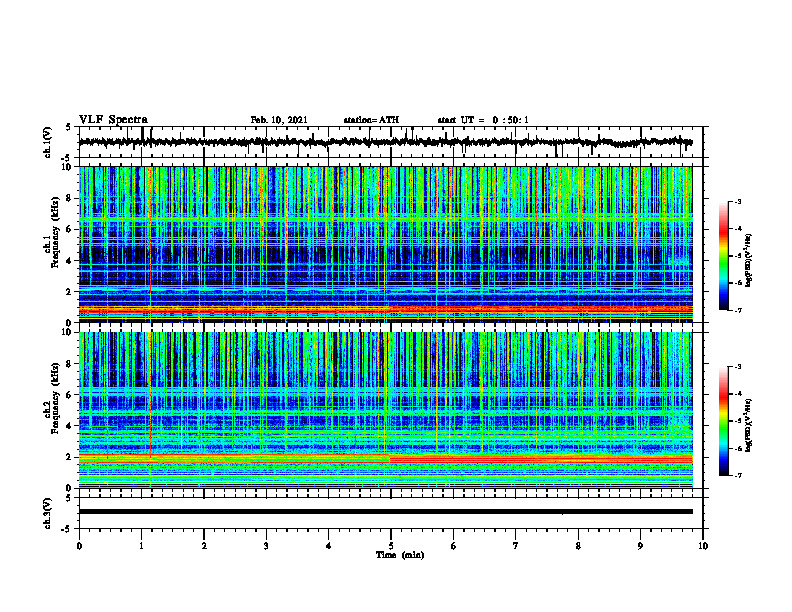Click the 4 kHz tick on ch.2 frequency axis
The image size is (792, 612).
click(x=70, y=426)
